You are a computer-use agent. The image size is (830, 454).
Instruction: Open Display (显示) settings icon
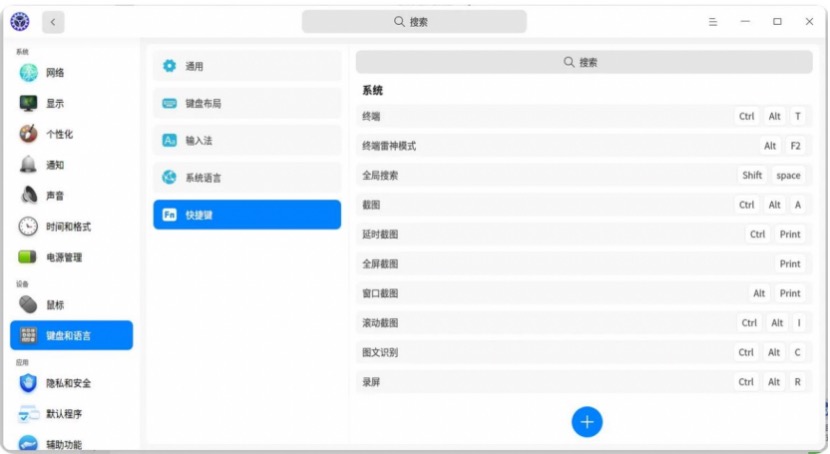[x=28, y=104]
